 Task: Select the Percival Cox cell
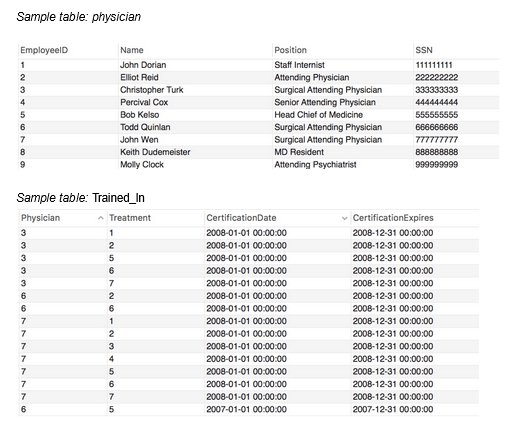(x=144, y=102)
